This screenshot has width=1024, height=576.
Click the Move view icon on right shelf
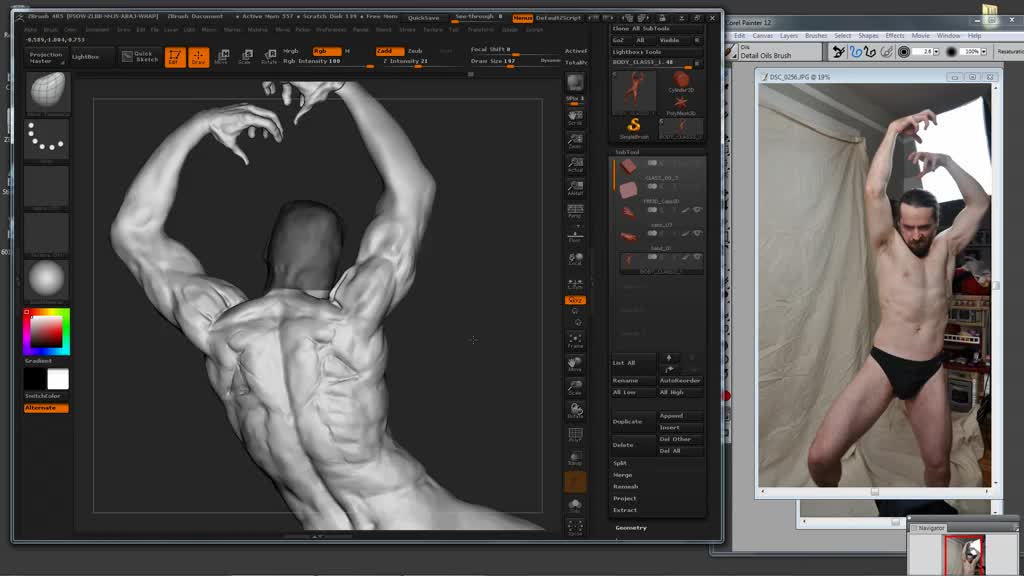pos(575,364)
